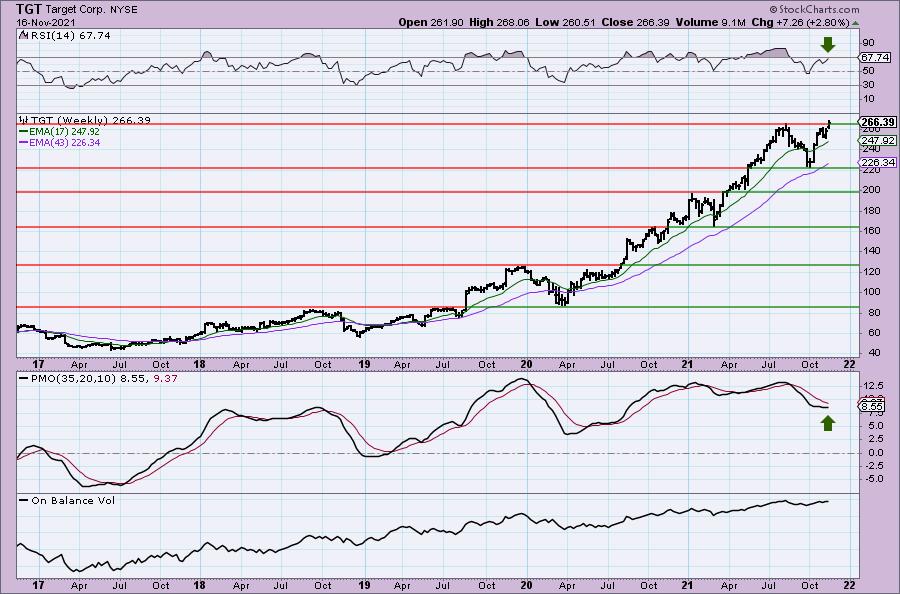Screen dimensions: 900x594
Task: Click the bar-chart icon before TGT (Weekly)
Action: click(x=23, y=120)
